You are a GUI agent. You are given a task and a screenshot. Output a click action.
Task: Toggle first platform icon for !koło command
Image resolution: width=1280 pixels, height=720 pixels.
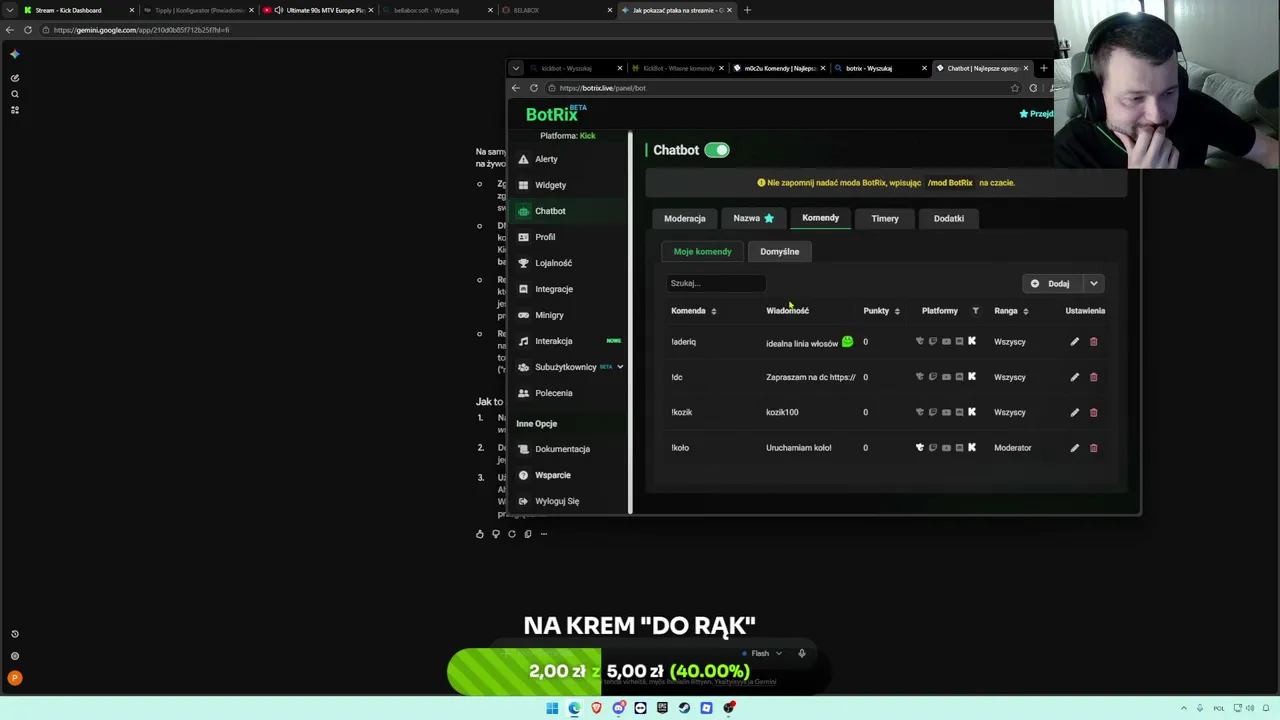click(x=920, y=448)
